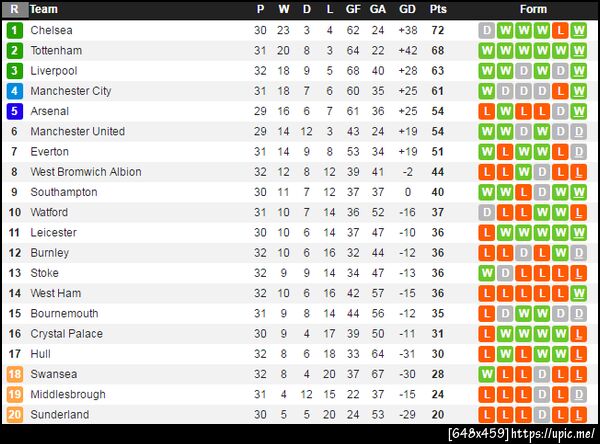The height and width of the screenshot is (444, 600).
Task: Click Chelsea's green rank 1 badge
Action: pyautogui.click(x=14, y=30)
